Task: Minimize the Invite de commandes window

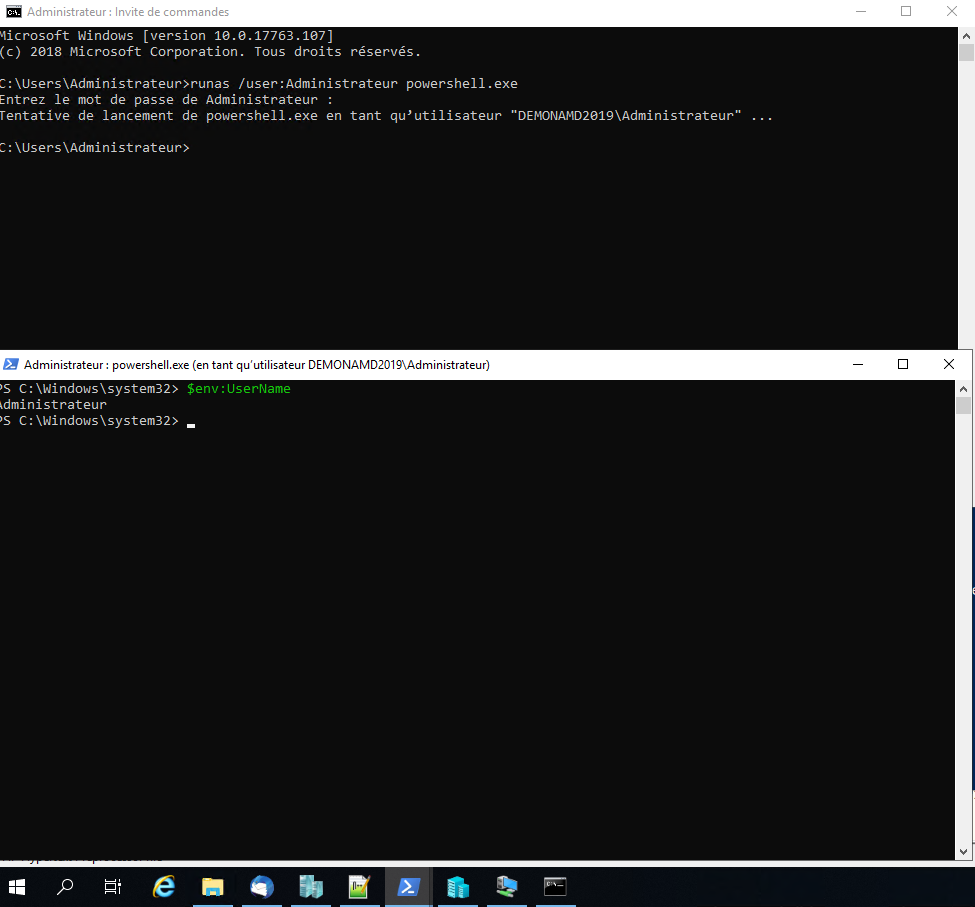Action: tap(861, 12)
